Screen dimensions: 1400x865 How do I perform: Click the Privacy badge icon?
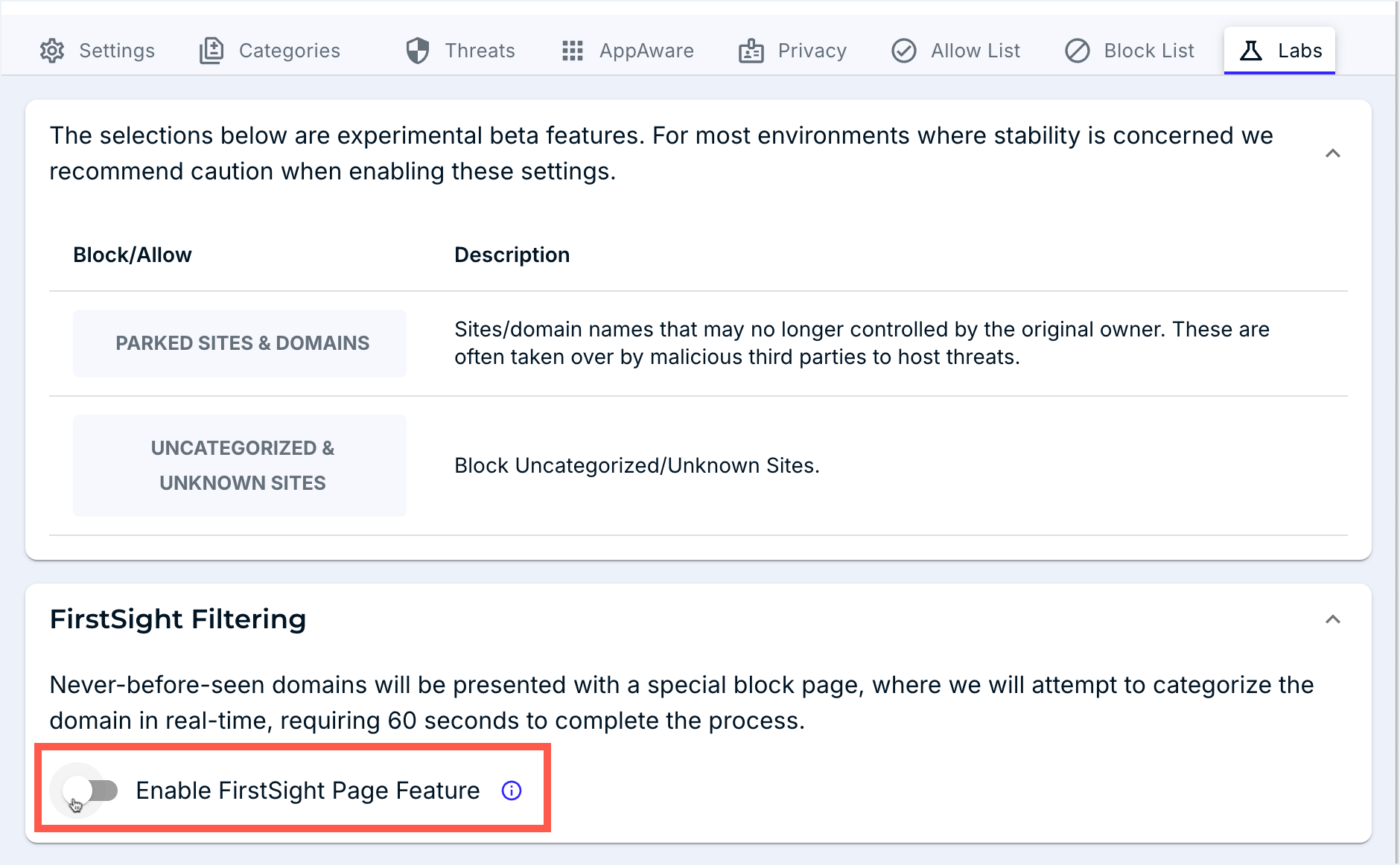tap(751, 51)
